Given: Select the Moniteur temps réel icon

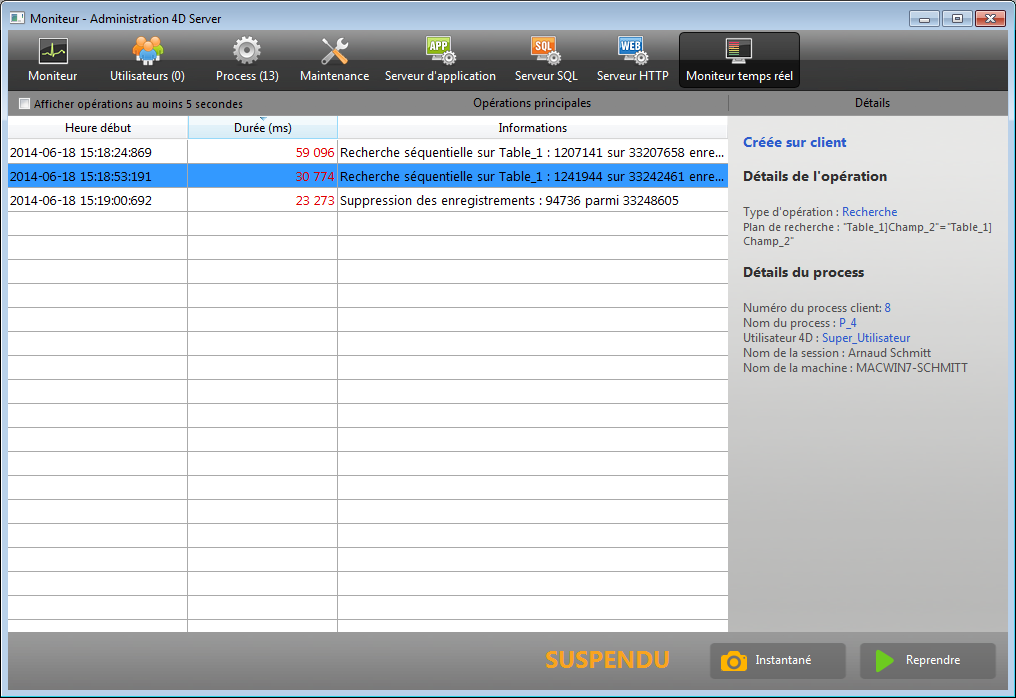Looking at the screenshot, I should pyautogui.click(x=739, y=51).
